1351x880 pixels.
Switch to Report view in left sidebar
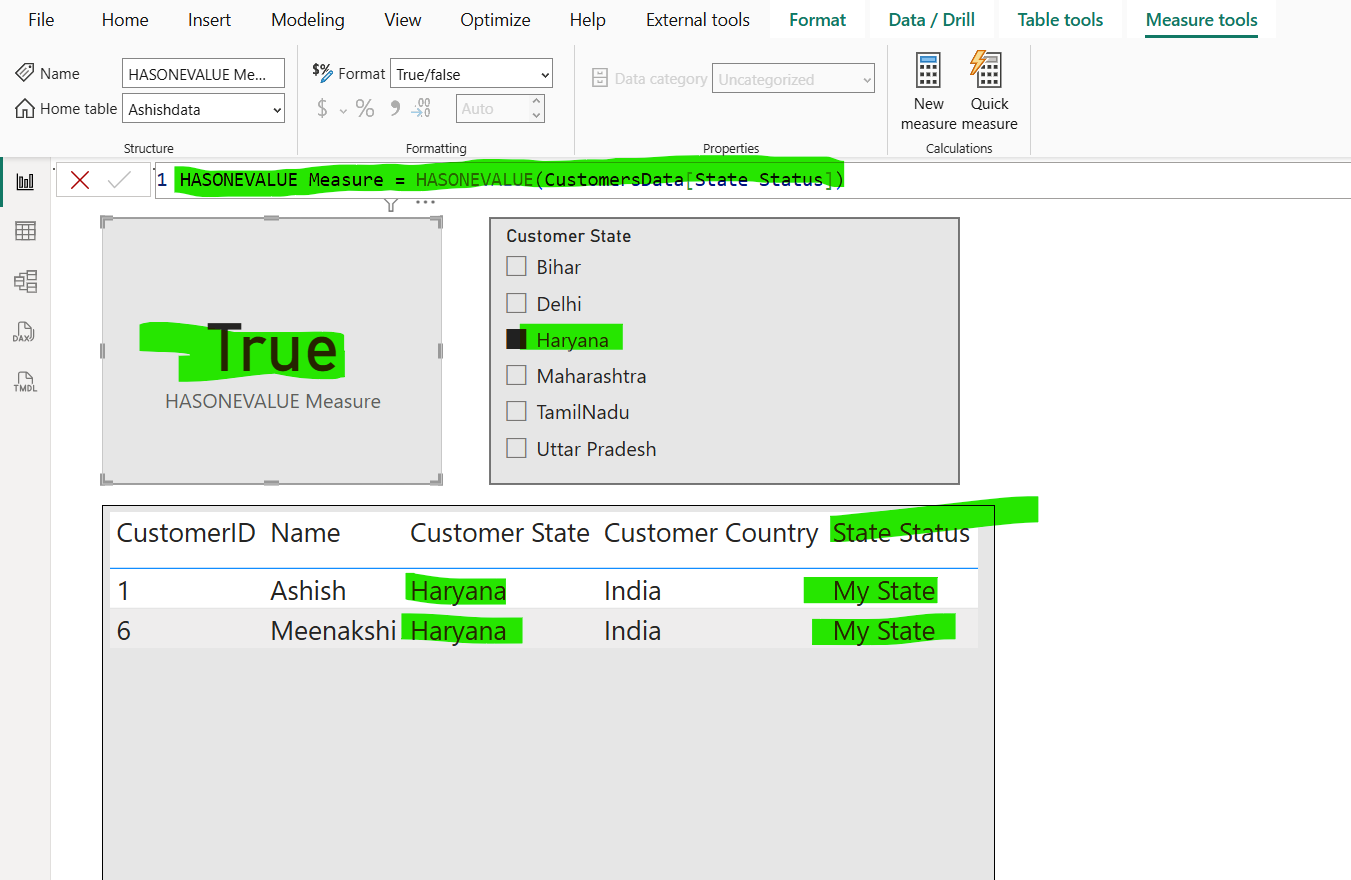[25, 181]
